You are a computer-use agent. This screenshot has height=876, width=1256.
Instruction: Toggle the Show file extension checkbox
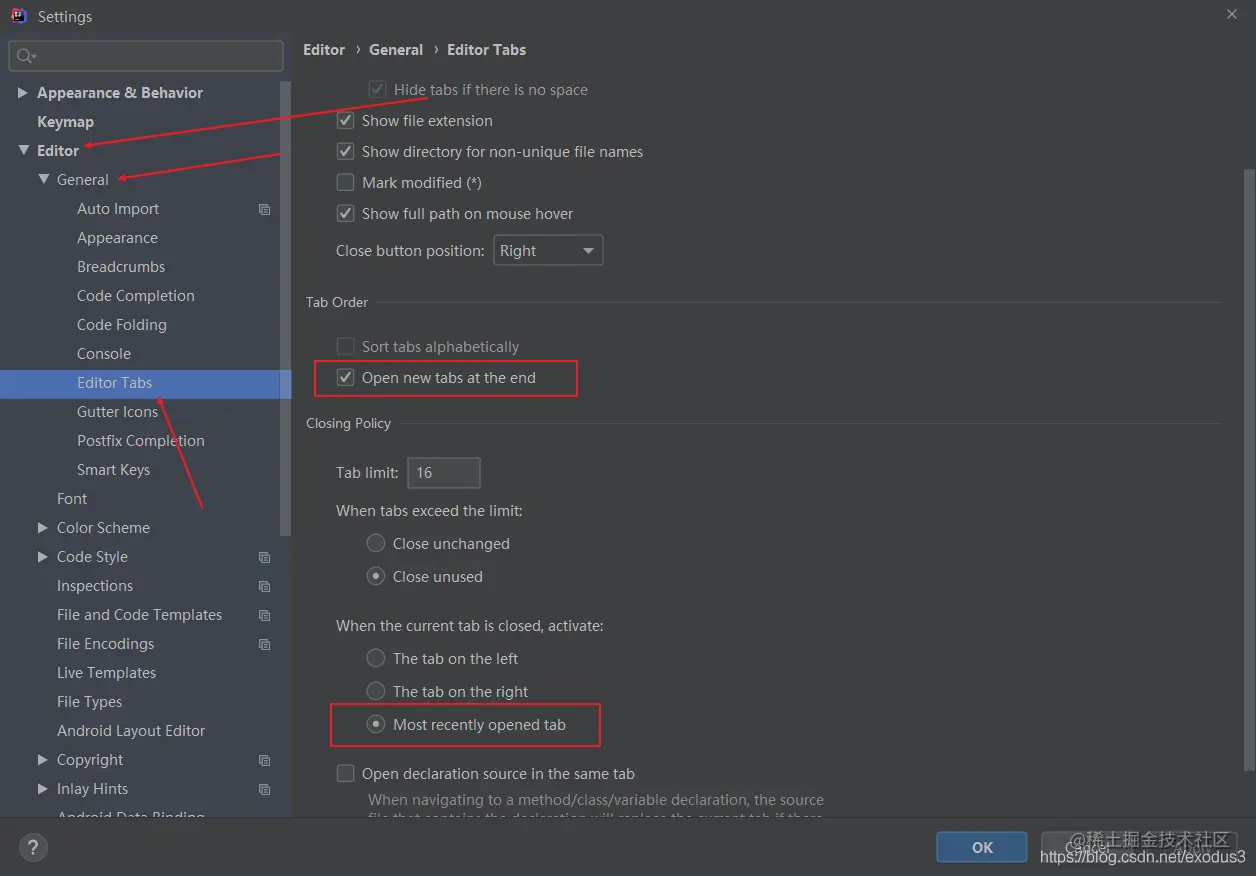345,121
